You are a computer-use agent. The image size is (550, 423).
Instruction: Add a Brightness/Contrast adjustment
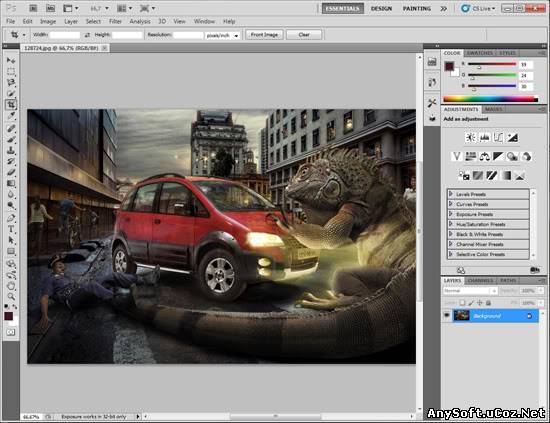click(470, 137)
